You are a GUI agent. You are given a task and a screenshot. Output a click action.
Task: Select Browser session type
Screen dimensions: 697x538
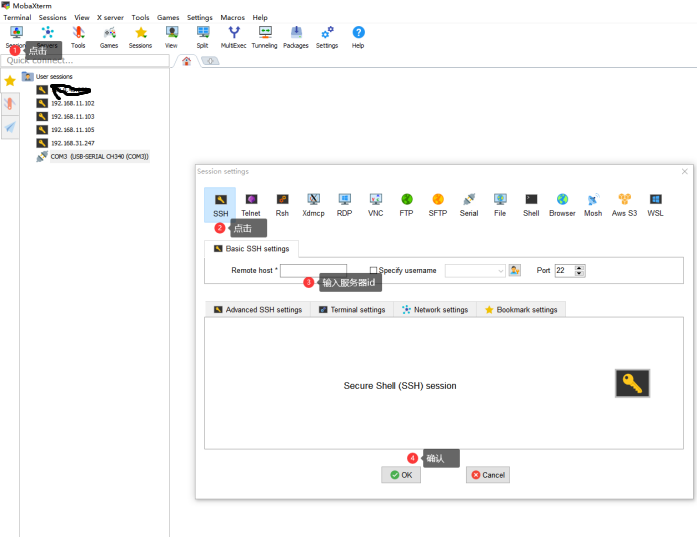click(562, 205)
